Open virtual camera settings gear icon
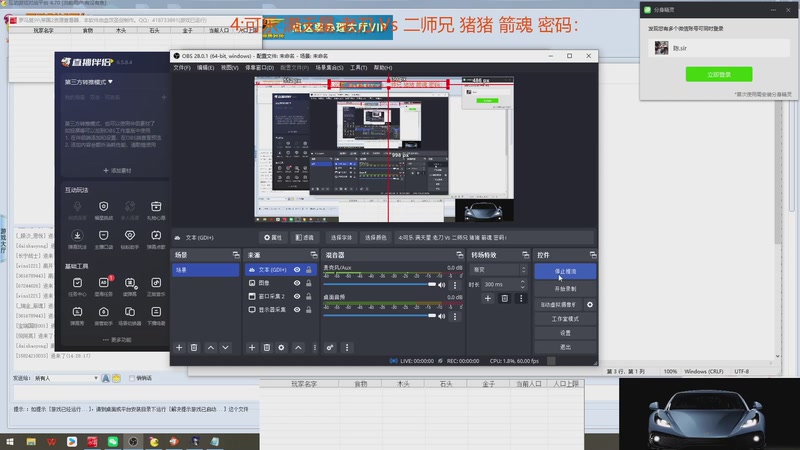This screenshot has width=800, height=450. pyautogui.click(x=590, y=305)
